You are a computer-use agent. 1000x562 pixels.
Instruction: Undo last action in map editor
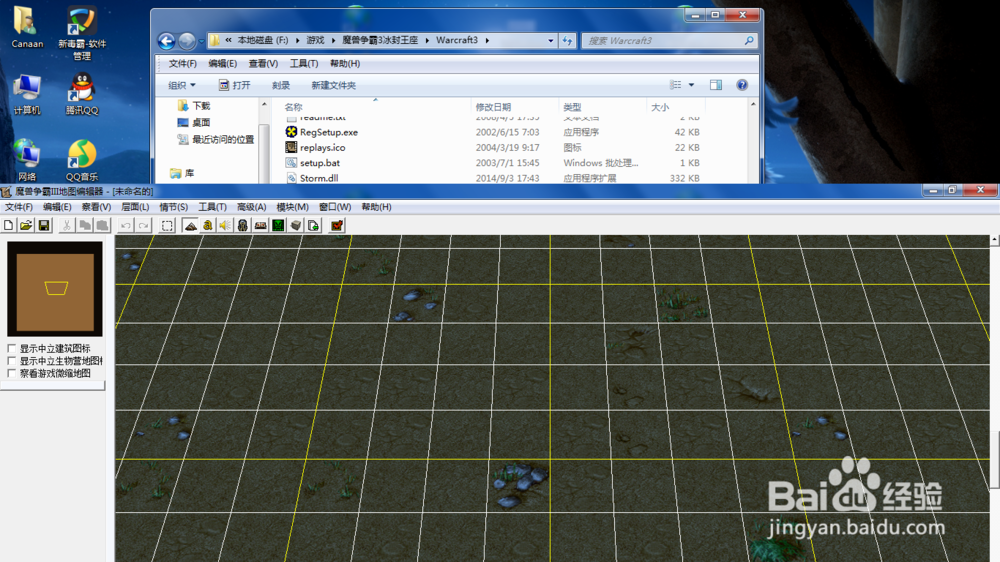click(126, 225)
